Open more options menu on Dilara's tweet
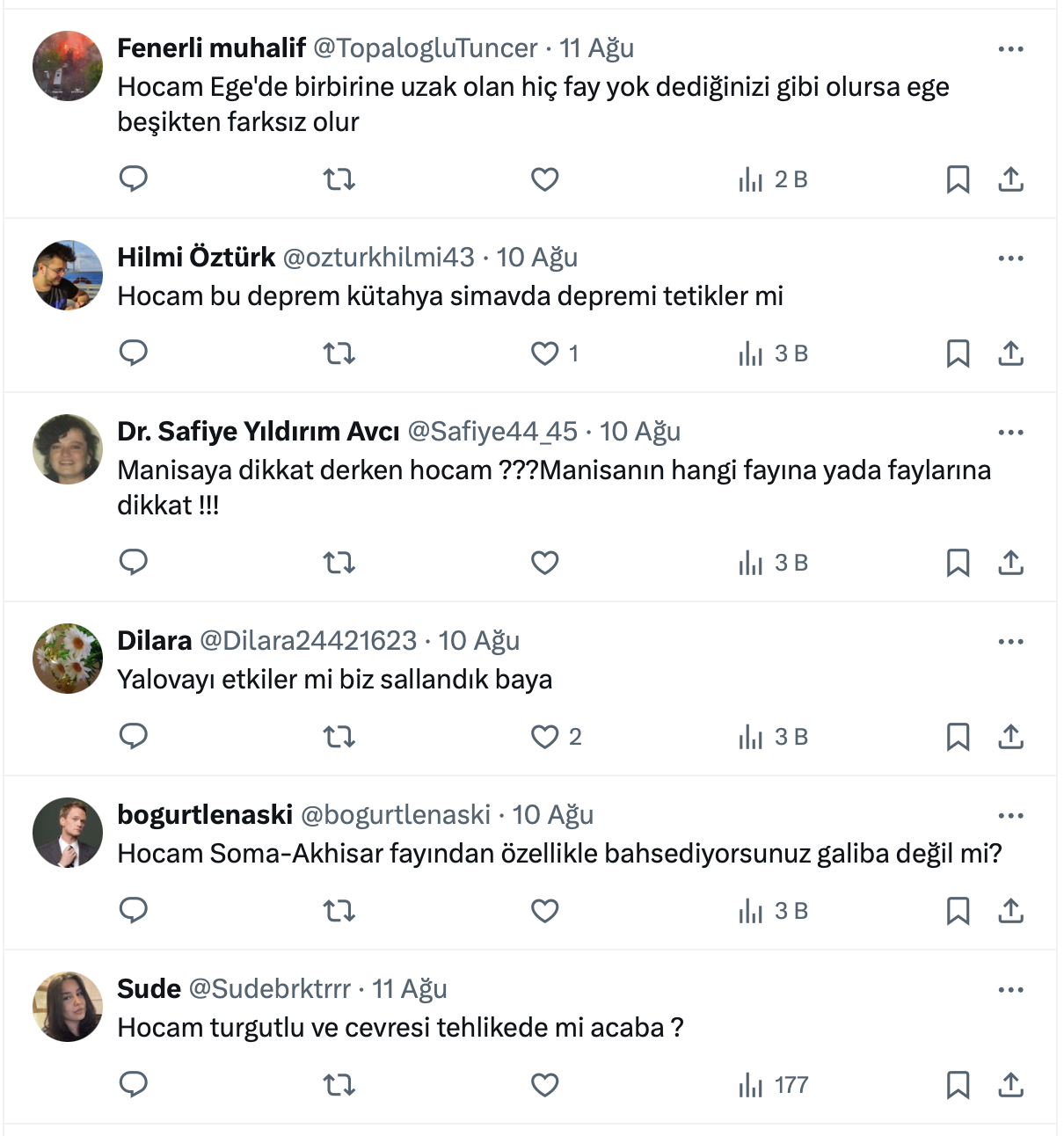 (x=1011, y=642)
